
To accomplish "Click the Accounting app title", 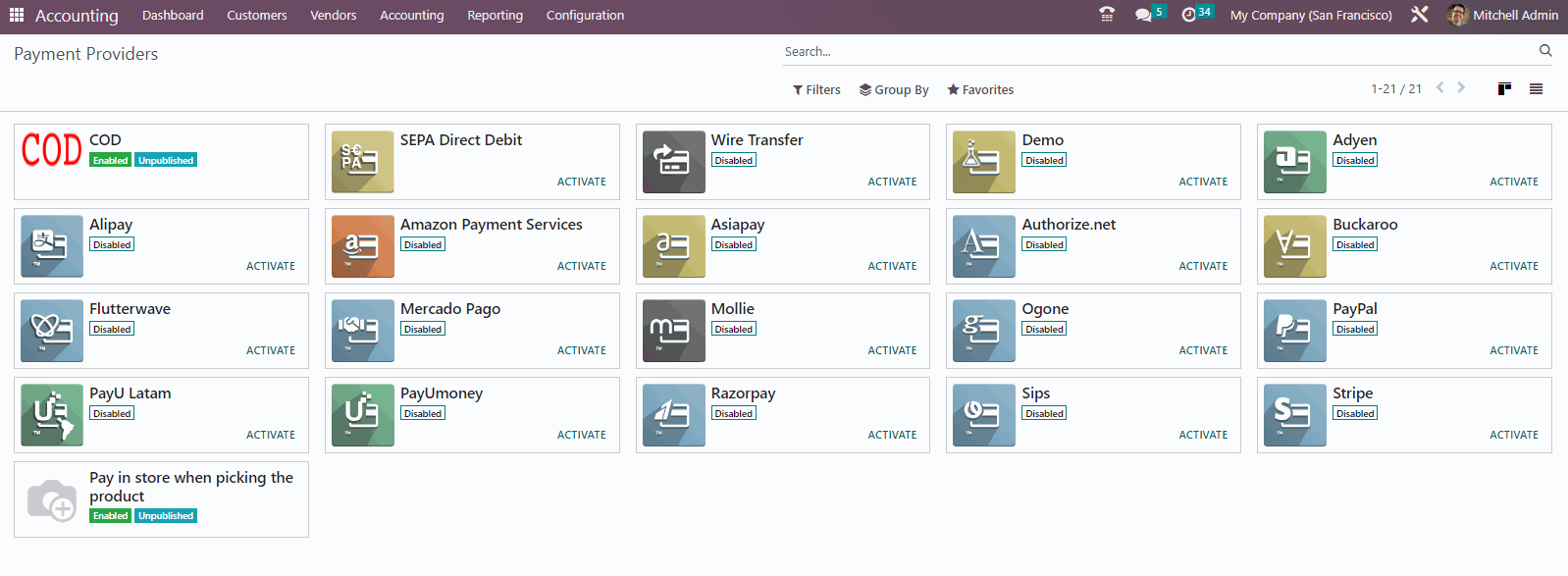I will pyautogui.click(x=77, y=16).
